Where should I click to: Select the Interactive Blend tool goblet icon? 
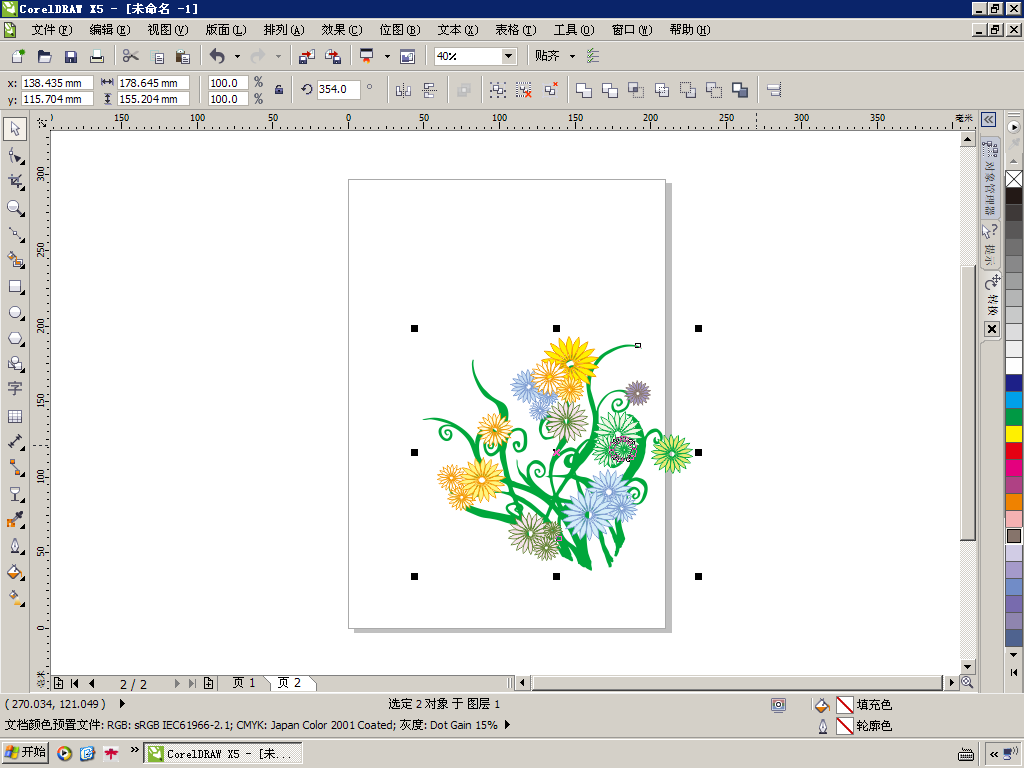point(16,494)
